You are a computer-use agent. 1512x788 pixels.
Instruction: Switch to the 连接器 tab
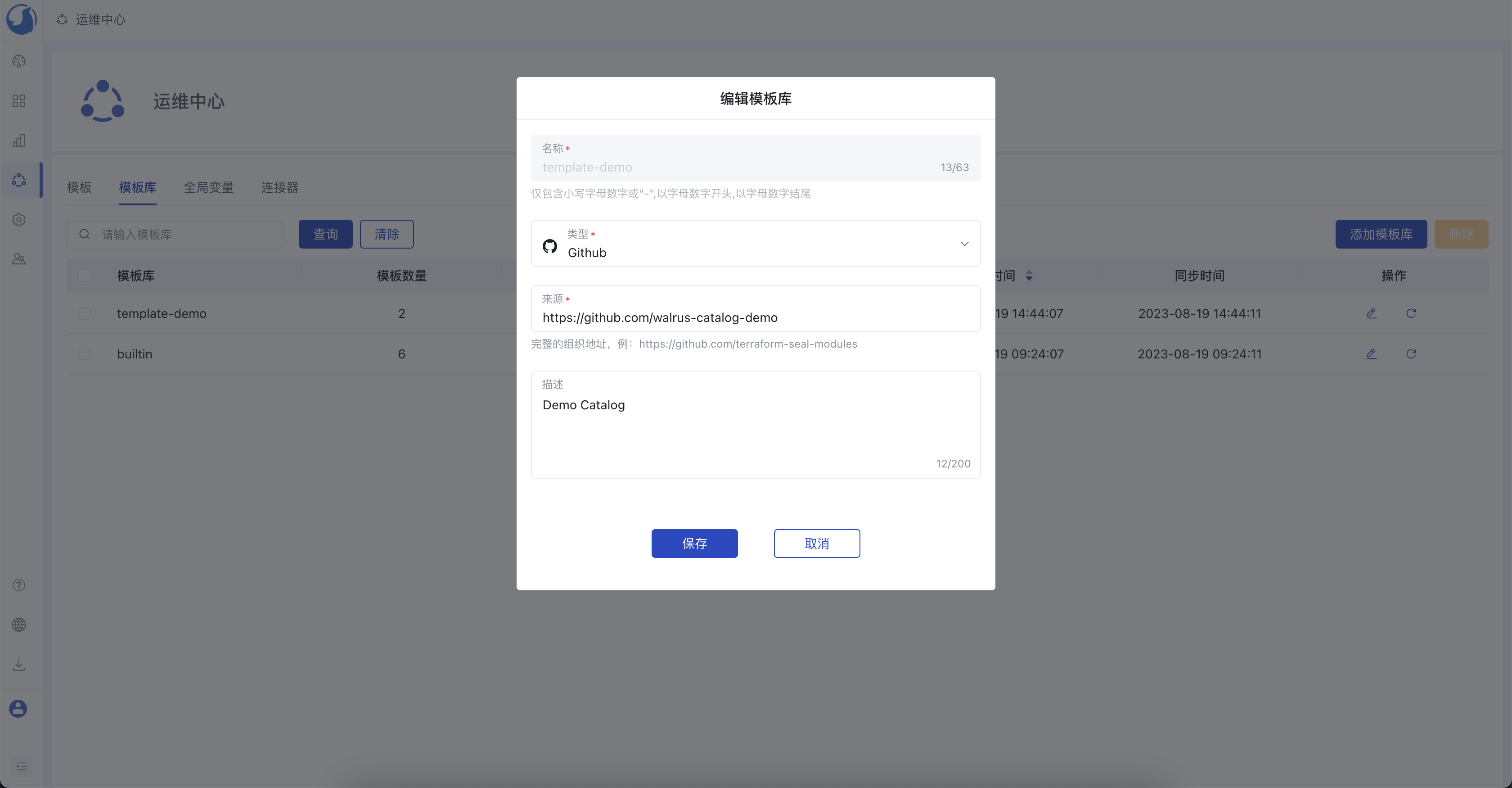(x=279, y=187)
